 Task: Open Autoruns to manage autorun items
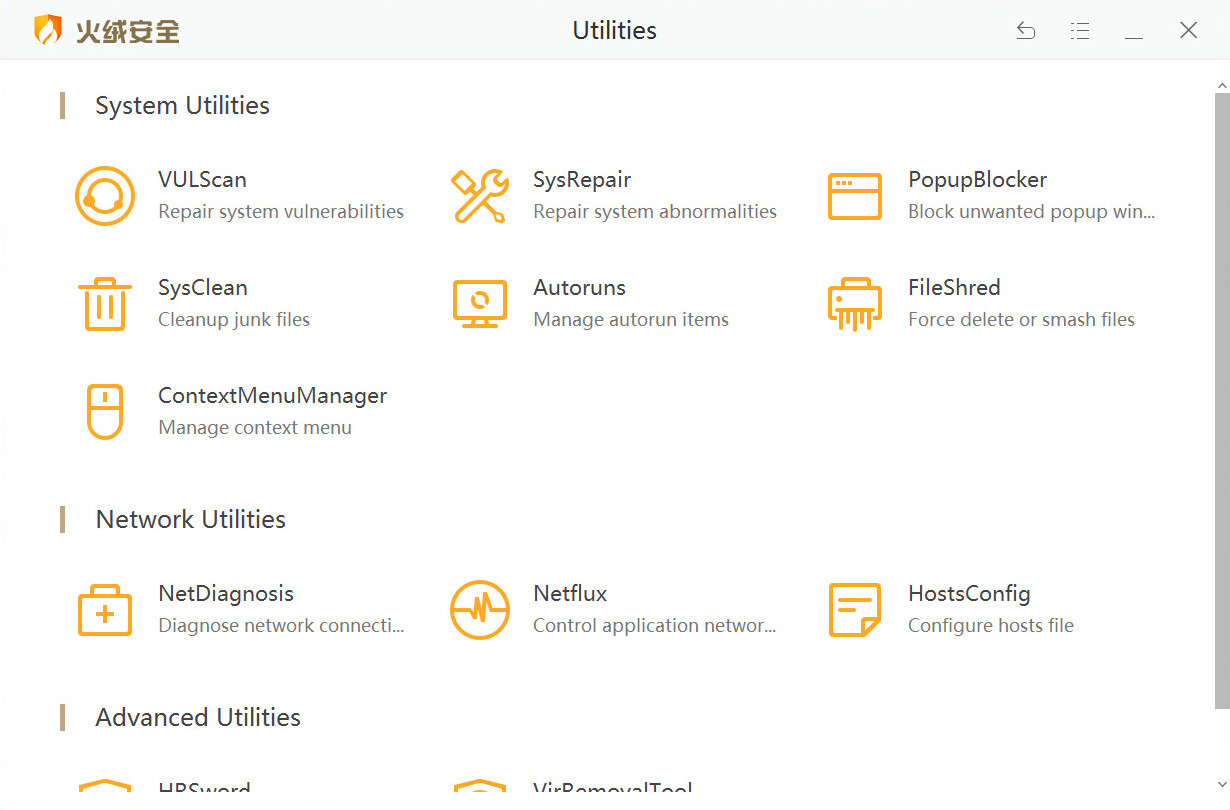coord(480,303)
